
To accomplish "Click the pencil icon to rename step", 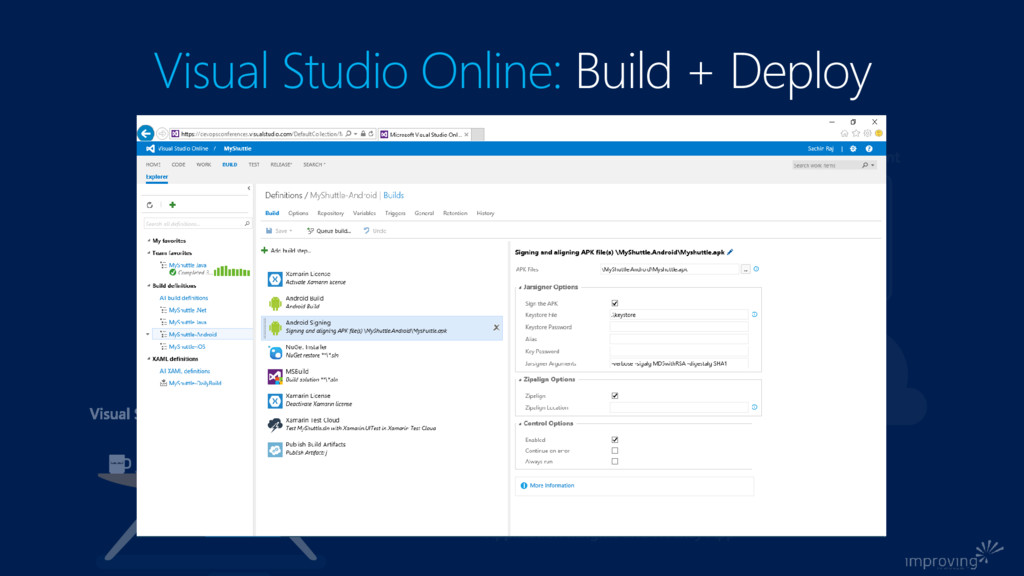I will (731, 253).
